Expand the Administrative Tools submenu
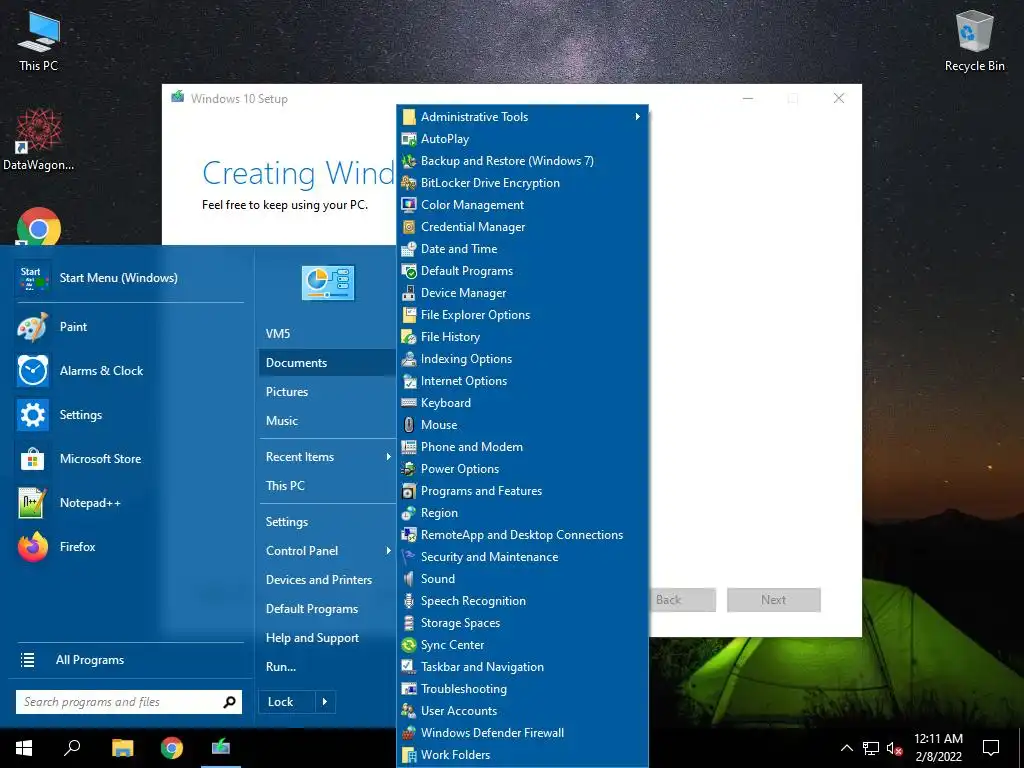 click(x=522, y=117)
